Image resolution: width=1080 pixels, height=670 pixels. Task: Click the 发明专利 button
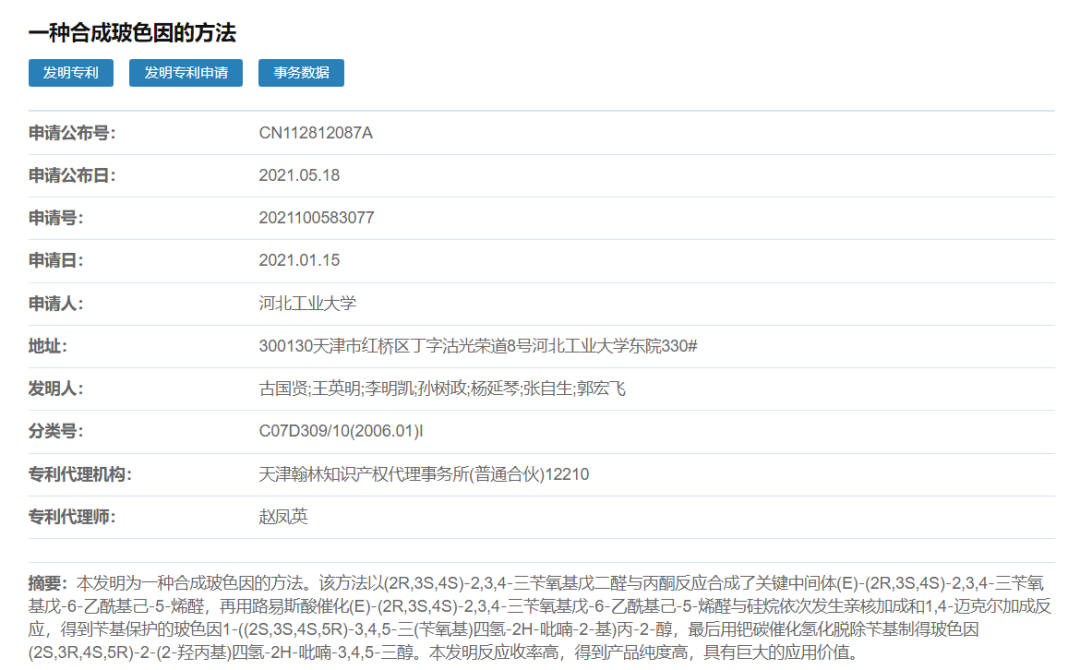pos(70,73)
